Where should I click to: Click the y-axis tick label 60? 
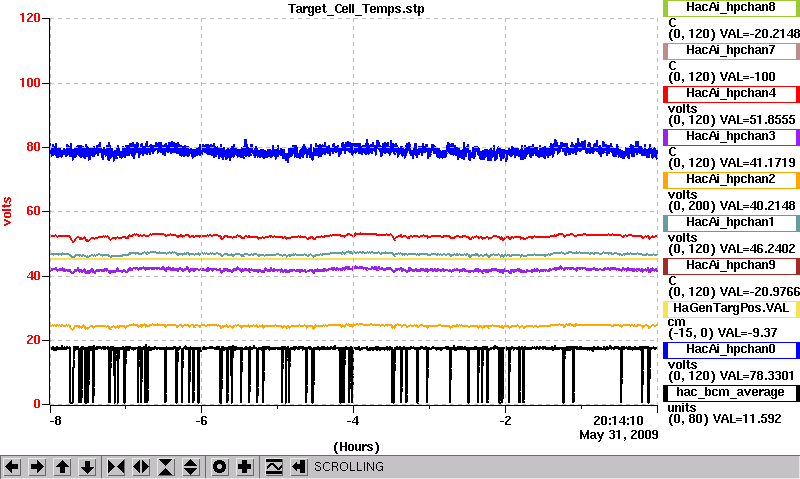tap(33, 211)
